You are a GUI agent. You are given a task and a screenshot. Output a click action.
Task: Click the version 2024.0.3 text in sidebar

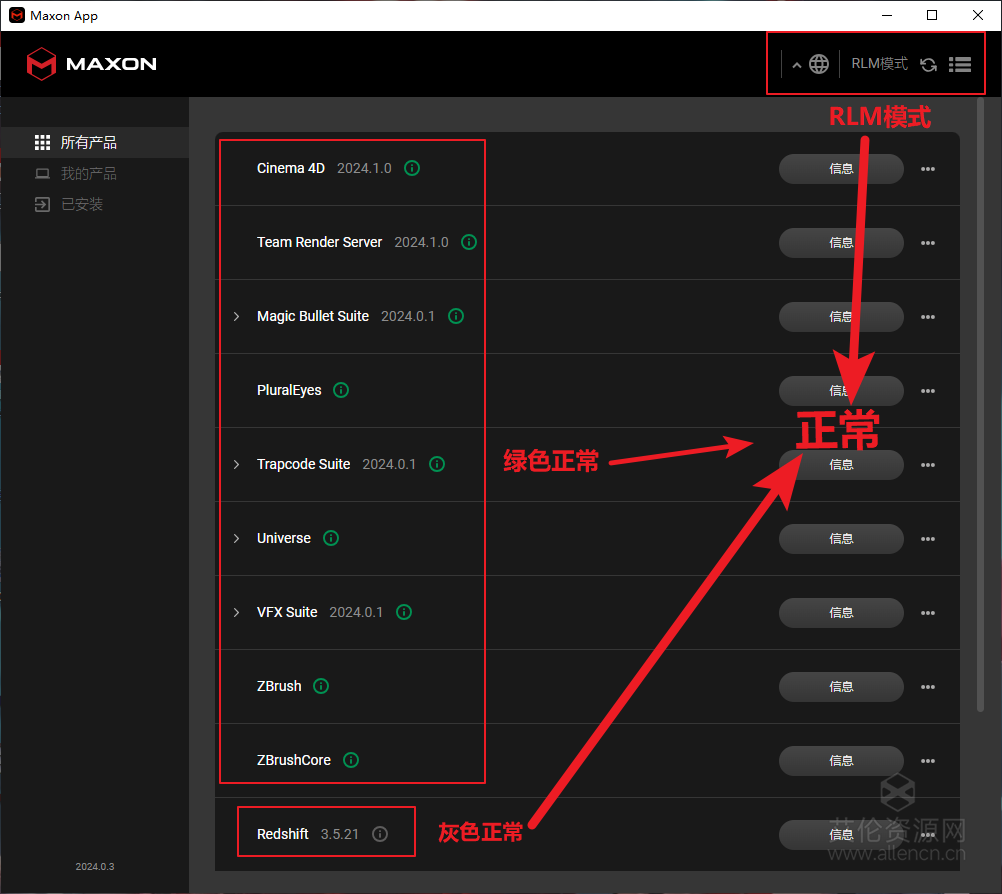pyautogui.click(x=95, y=867)
